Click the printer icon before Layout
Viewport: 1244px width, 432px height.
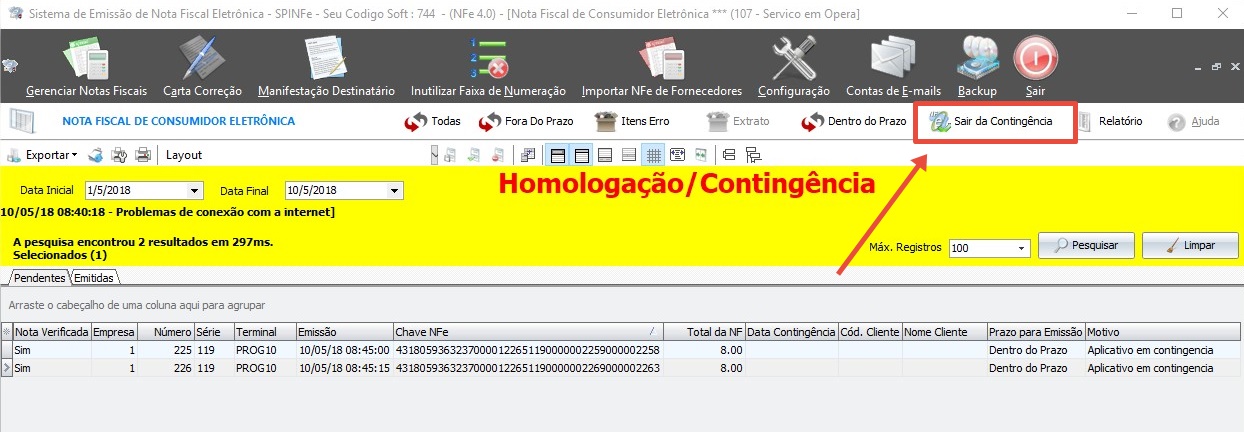pyautogui.click(x=143, y=155)
